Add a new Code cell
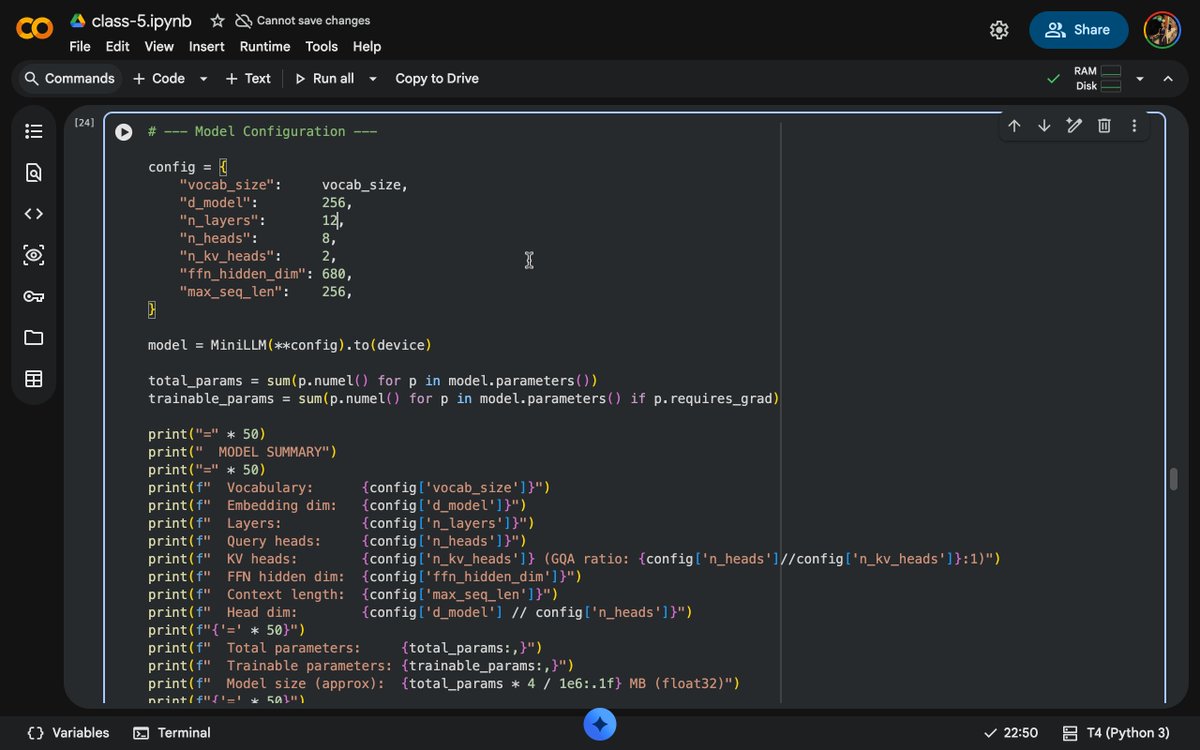1200x750 pixels. tap(159, 78)
